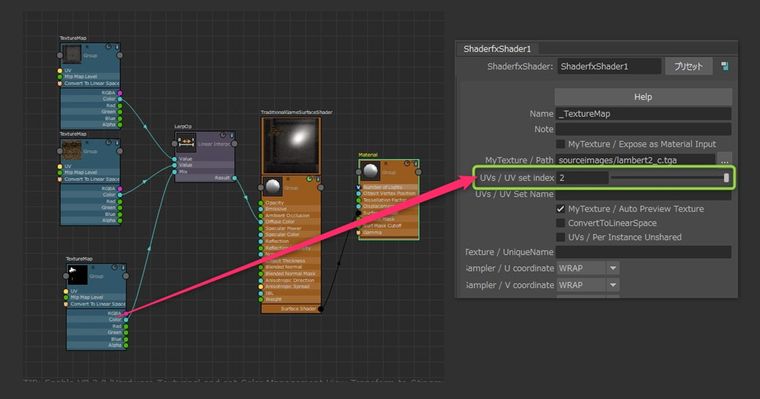The width and height of the screenshot is (760, 399).
Task: Open the texture path browse (...) button
Action: point(724,160)
